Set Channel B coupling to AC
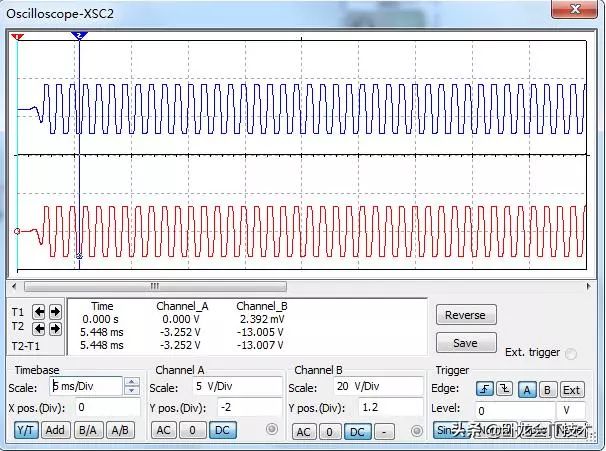Viewport: 606px width, 451px height. click(x=303, y=432)
